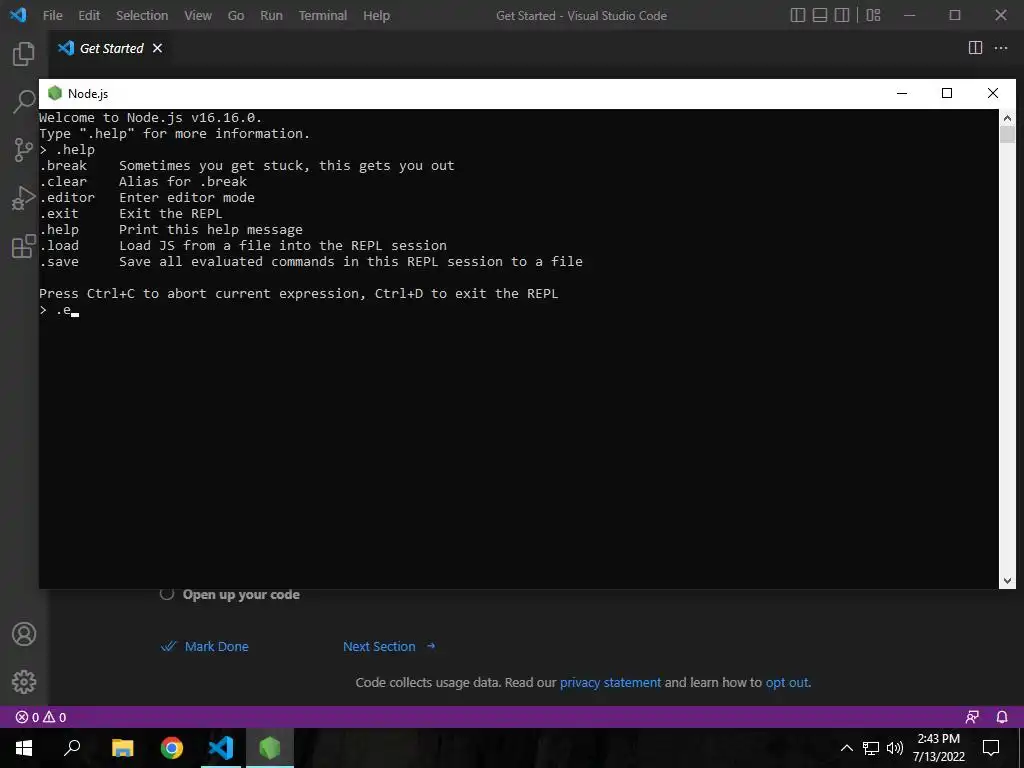Open the Go menu
The width and height of the screenshot is (1024, 768).
pyautogui.click(x=236, y=15)
